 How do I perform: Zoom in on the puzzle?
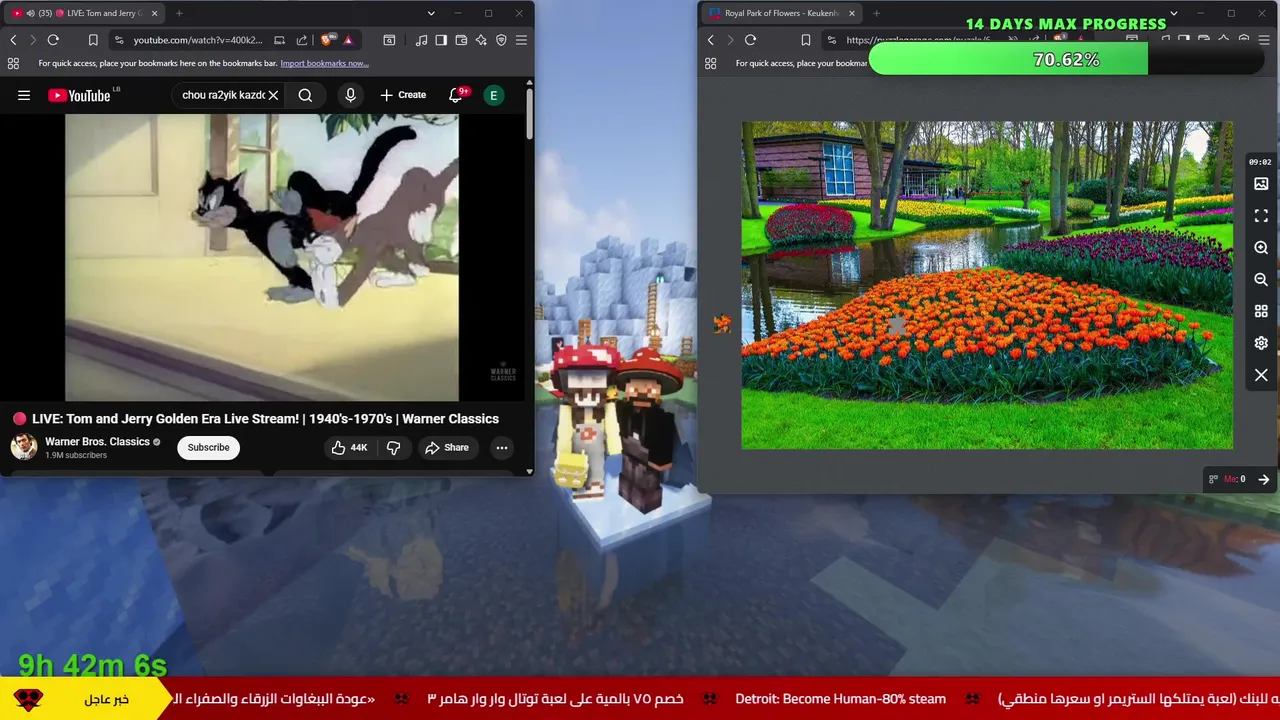click(x=1261, y=248)
